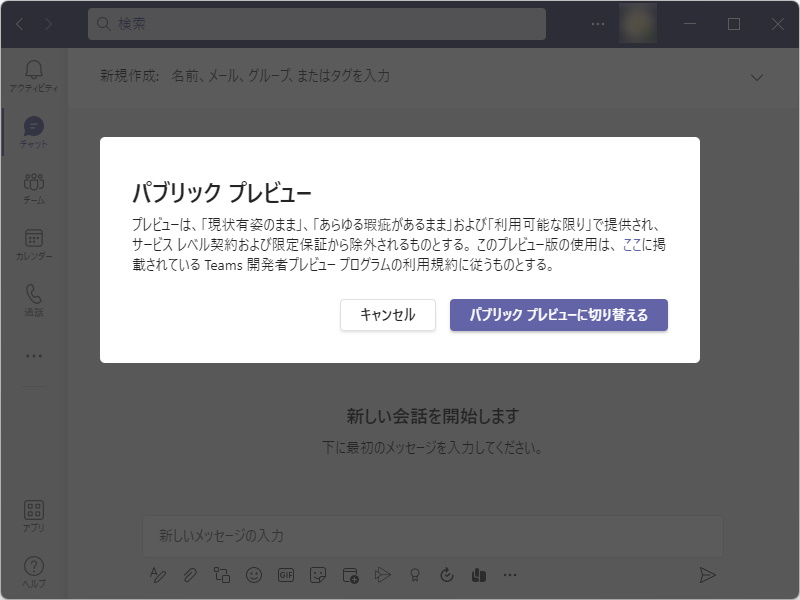800x600 pixels.
Task: Select the text formatting icon below the message box
Action: click(157, 575)
